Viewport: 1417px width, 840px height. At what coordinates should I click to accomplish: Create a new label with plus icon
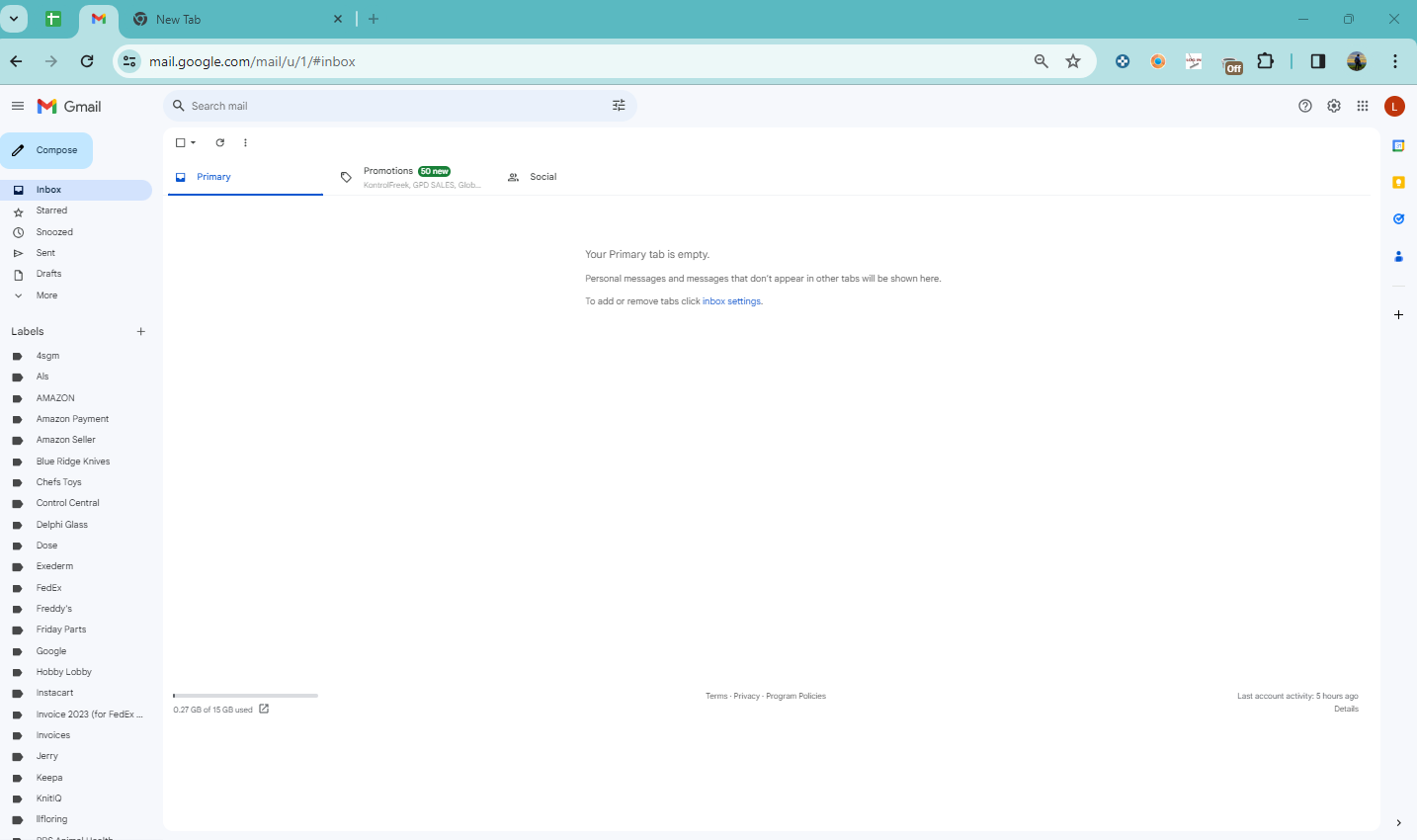coord(140,332)
